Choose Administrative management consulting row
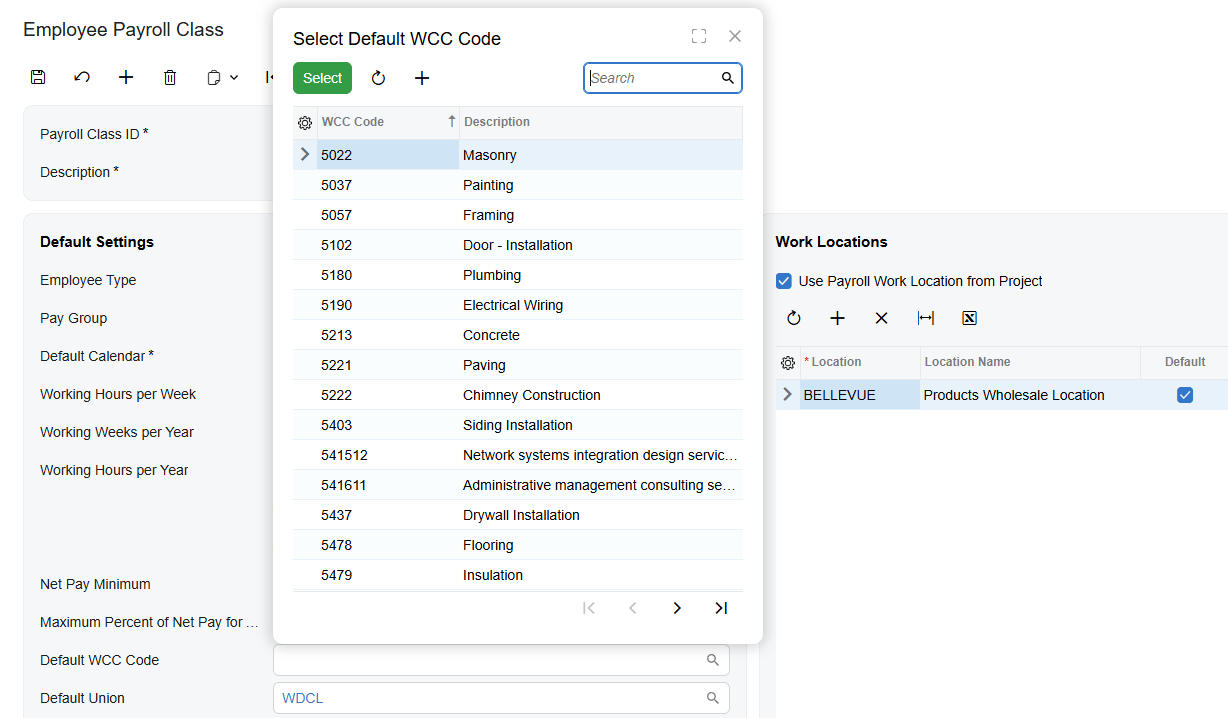The width and height of the screenshot is (1228, 718). (x=518, y=485)
